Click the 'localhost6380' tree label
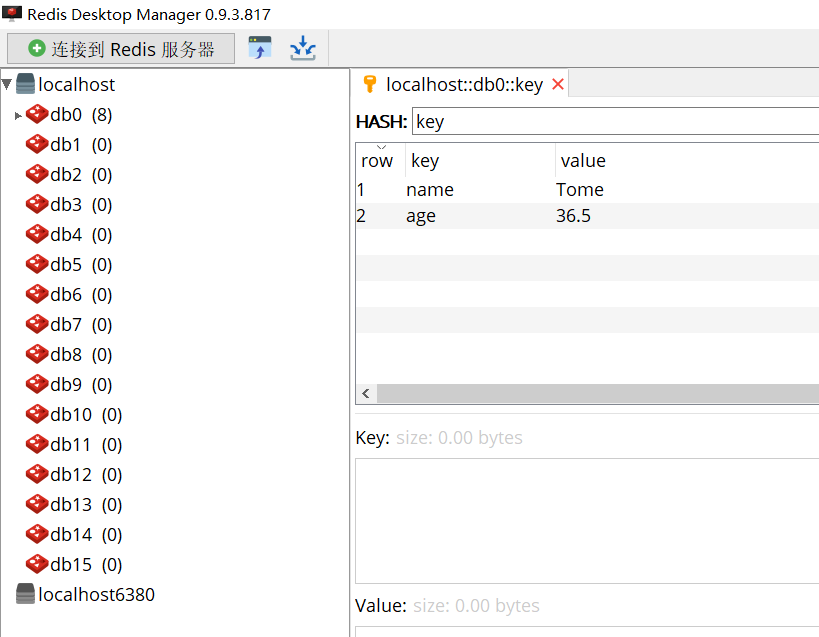This screenshot has width=819, height=637. click(x=96, y=594)
